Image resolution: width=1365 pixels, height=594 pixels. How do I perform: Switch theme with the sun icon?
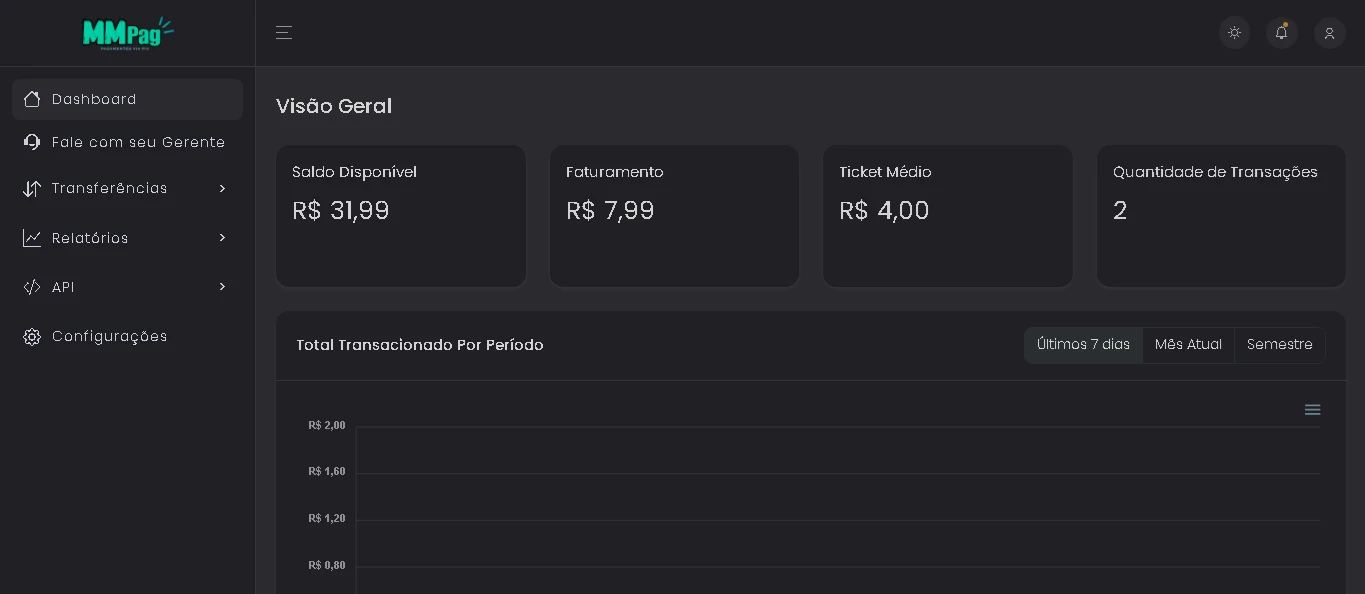[x=1234, y=33]
